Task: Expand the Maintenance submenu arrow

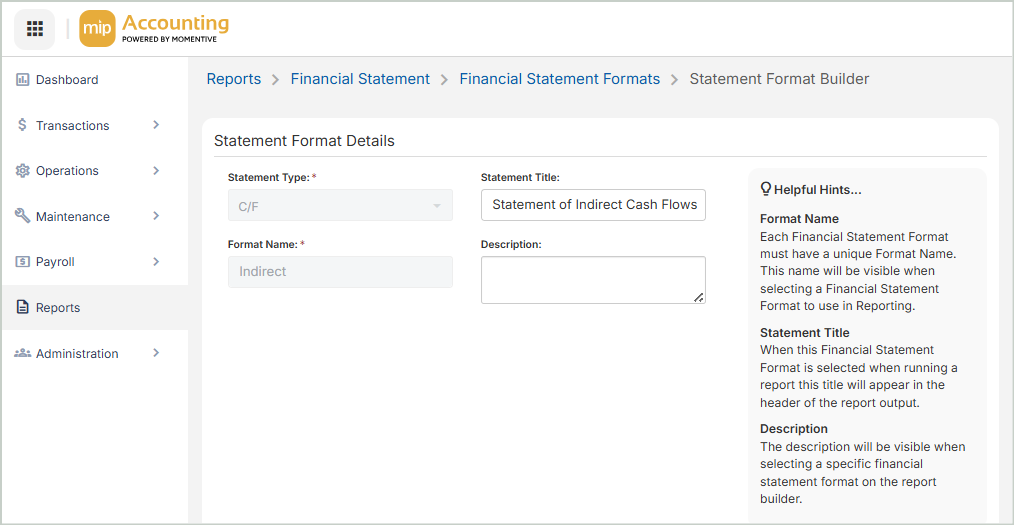Action: [x=156, y=216]
